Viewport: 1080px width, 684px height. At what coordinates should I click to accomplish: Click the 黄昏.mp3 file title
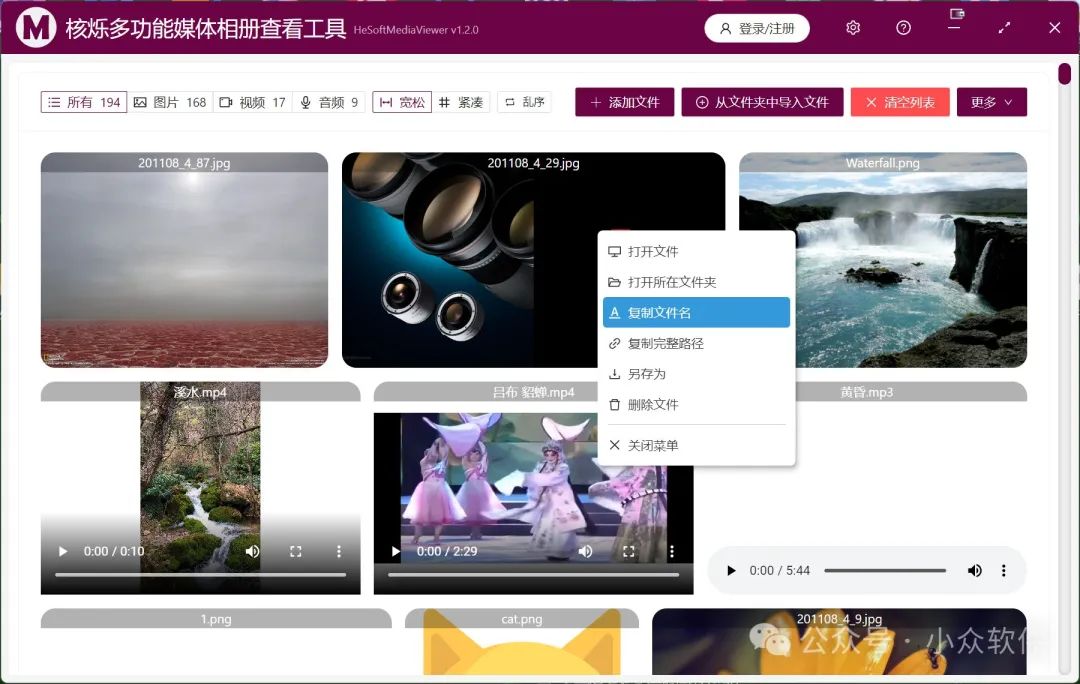866,392
